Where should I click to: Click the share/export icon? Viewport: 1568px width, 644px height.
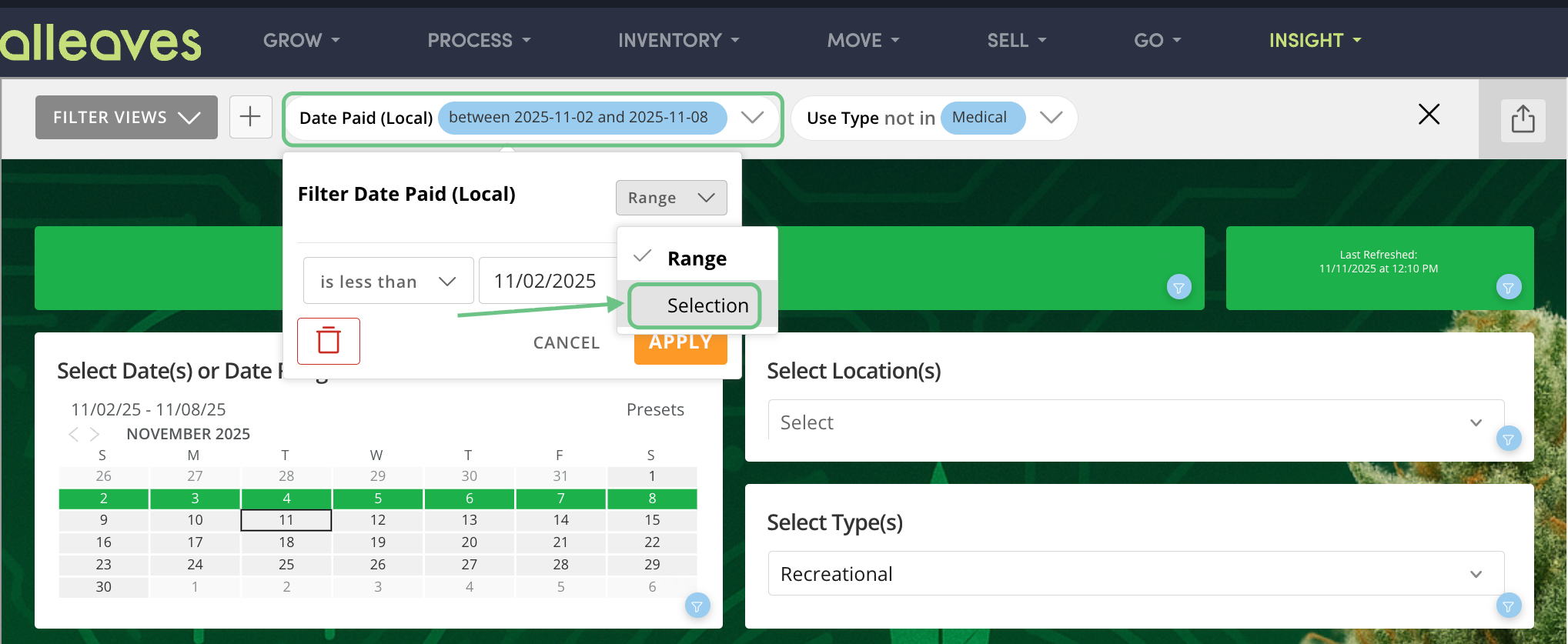[x=1523, y=119]
